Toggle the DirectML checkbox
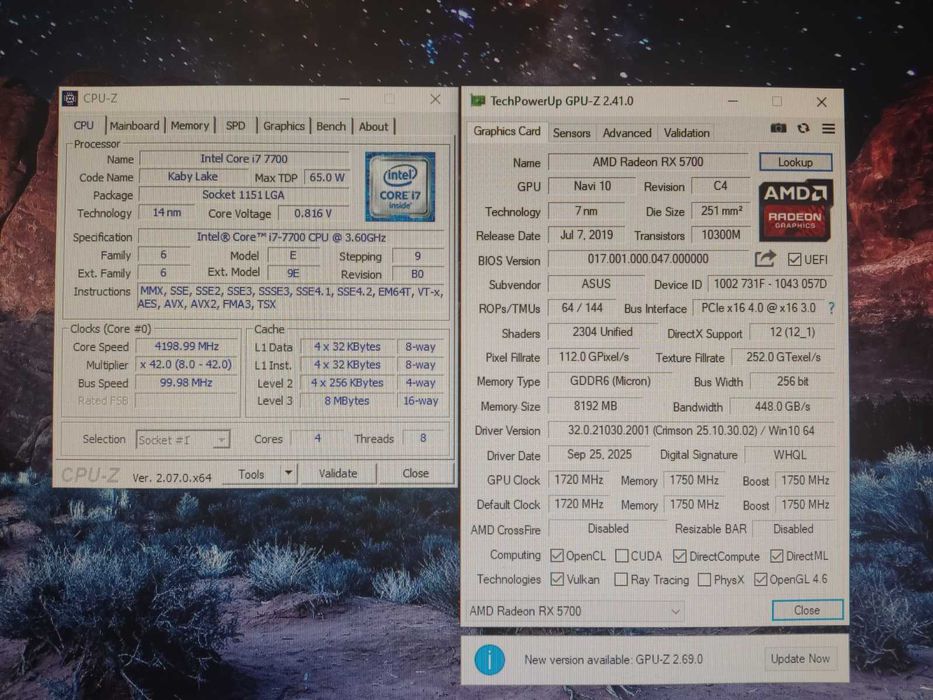Viewport: 933px width, 700px height. tap(776, 556)
